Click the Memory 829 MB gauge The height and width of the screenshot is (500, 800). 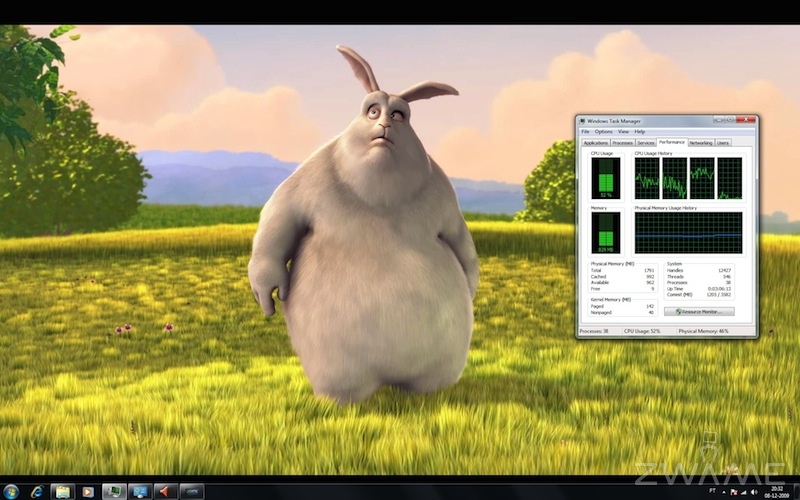606,233
